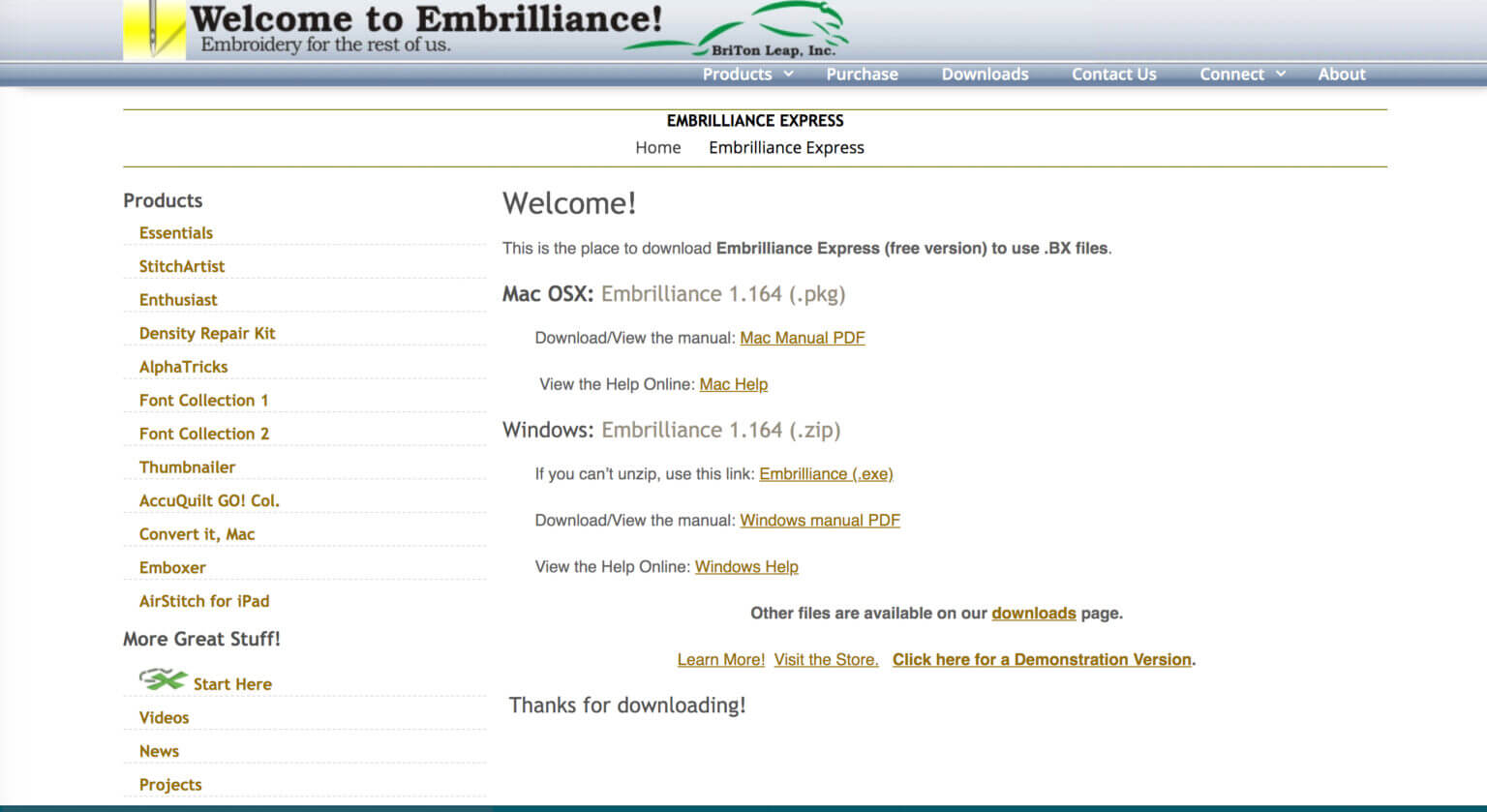1487x812 pixels.
Task: Go to the Downloads nav item
Action: (x=985, y=75)
